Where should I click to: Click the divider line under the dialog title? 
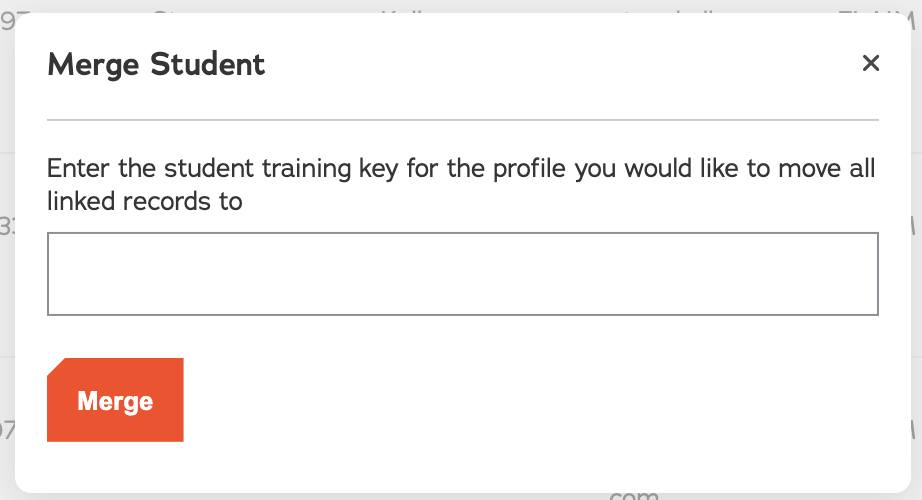462,120
